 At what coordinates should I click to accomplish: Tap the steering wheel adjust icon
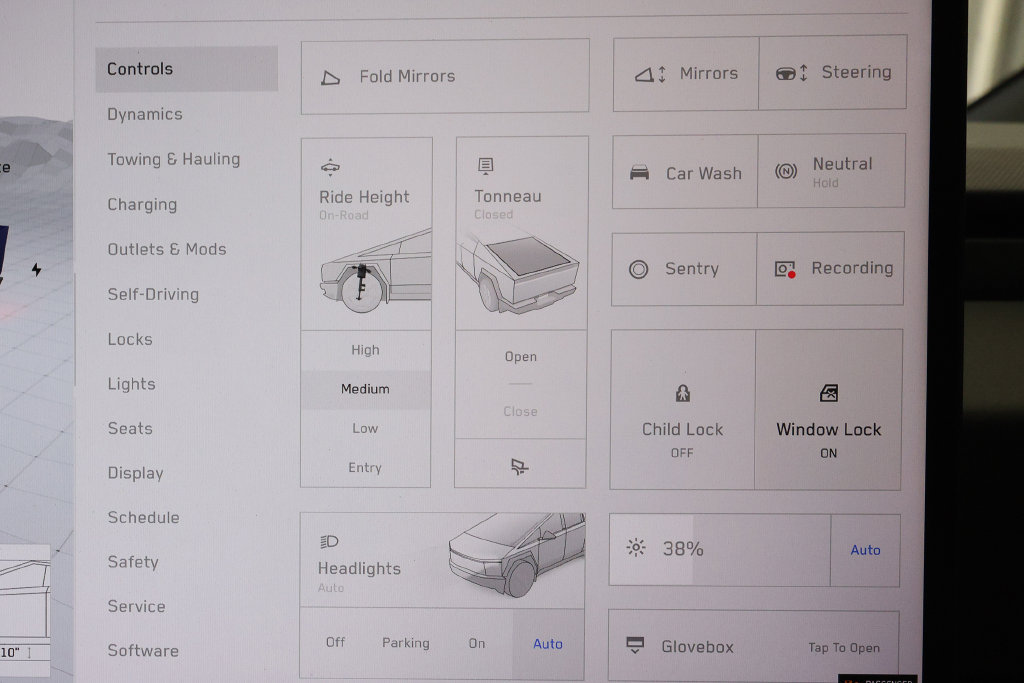coord(792,73)
